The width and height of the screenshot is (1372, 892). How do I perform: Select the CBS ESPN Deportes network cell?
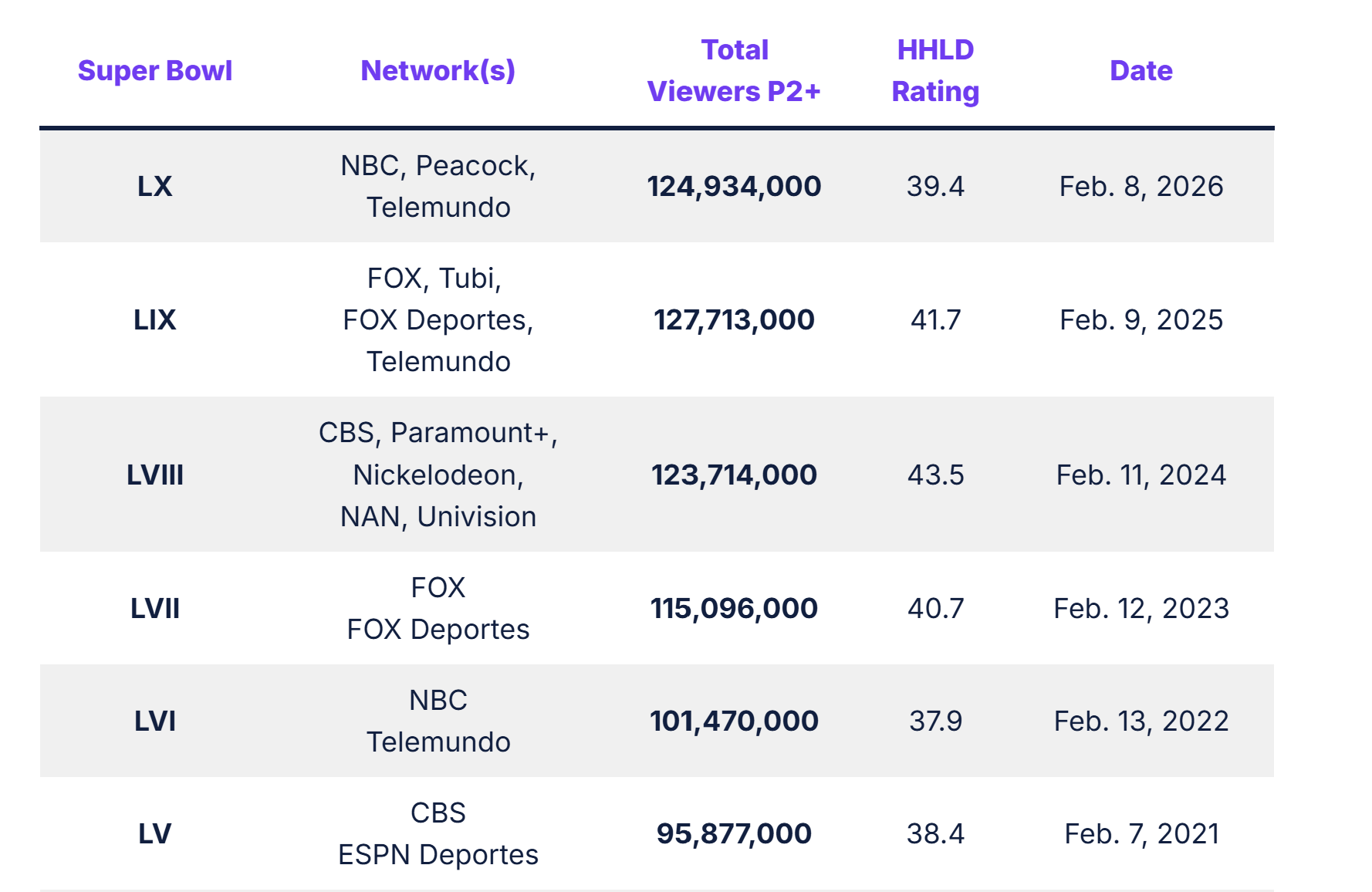coord(438,834)
